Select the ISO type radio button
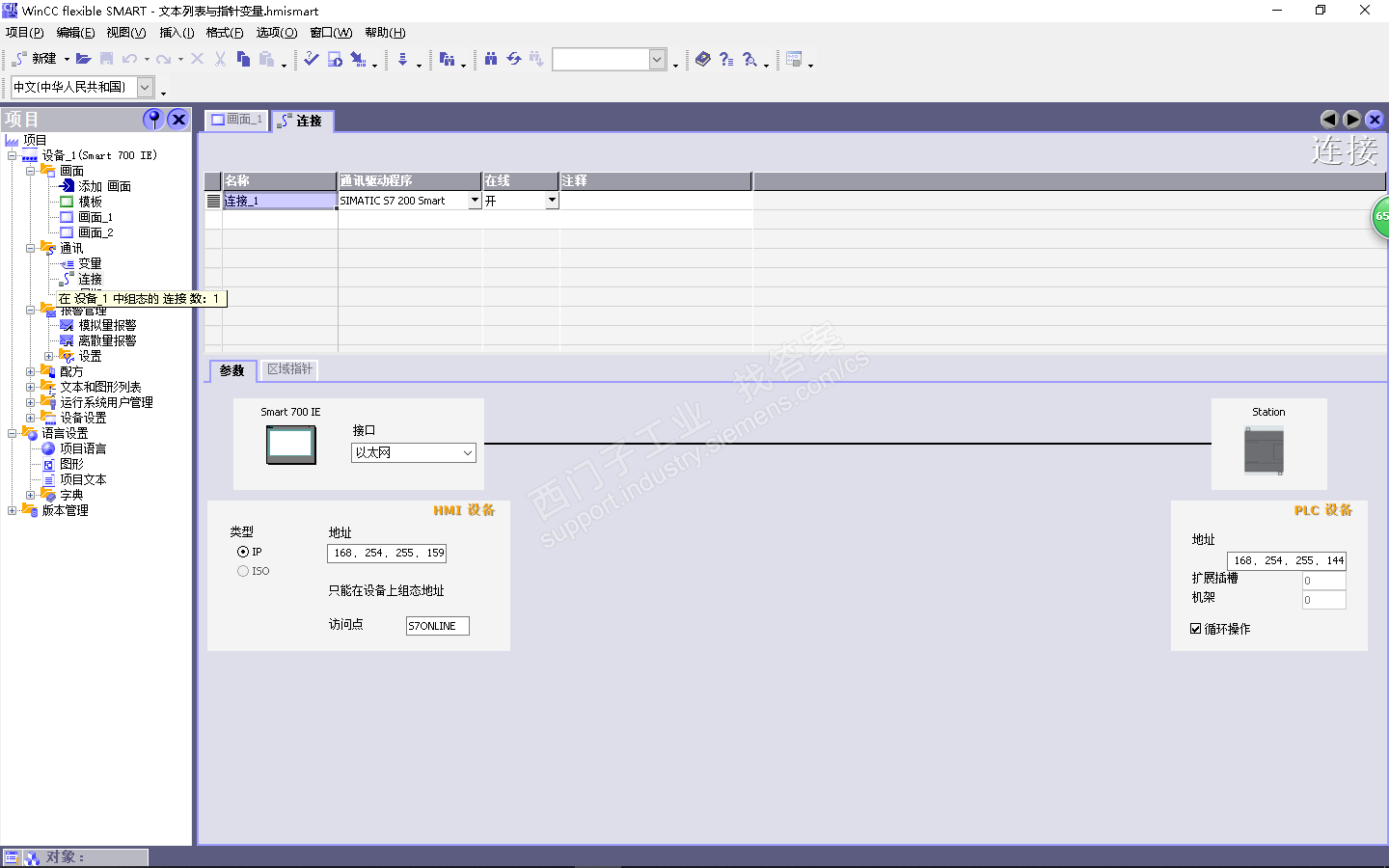Viewport: 1389px width, 868px height. (x=243, y=571)
